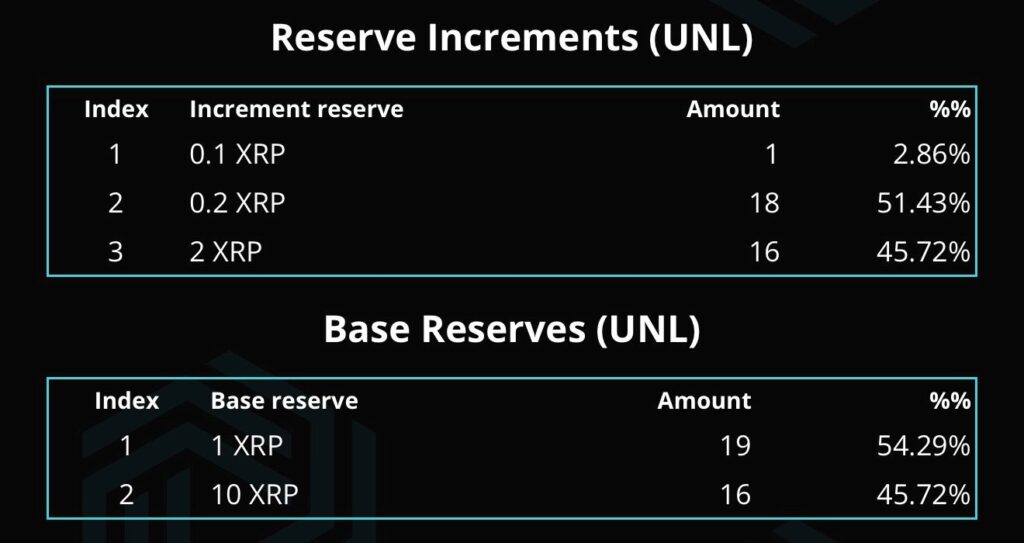Click the Base reserve column header
Screen dimensions: 1024x543
(284, 401)
